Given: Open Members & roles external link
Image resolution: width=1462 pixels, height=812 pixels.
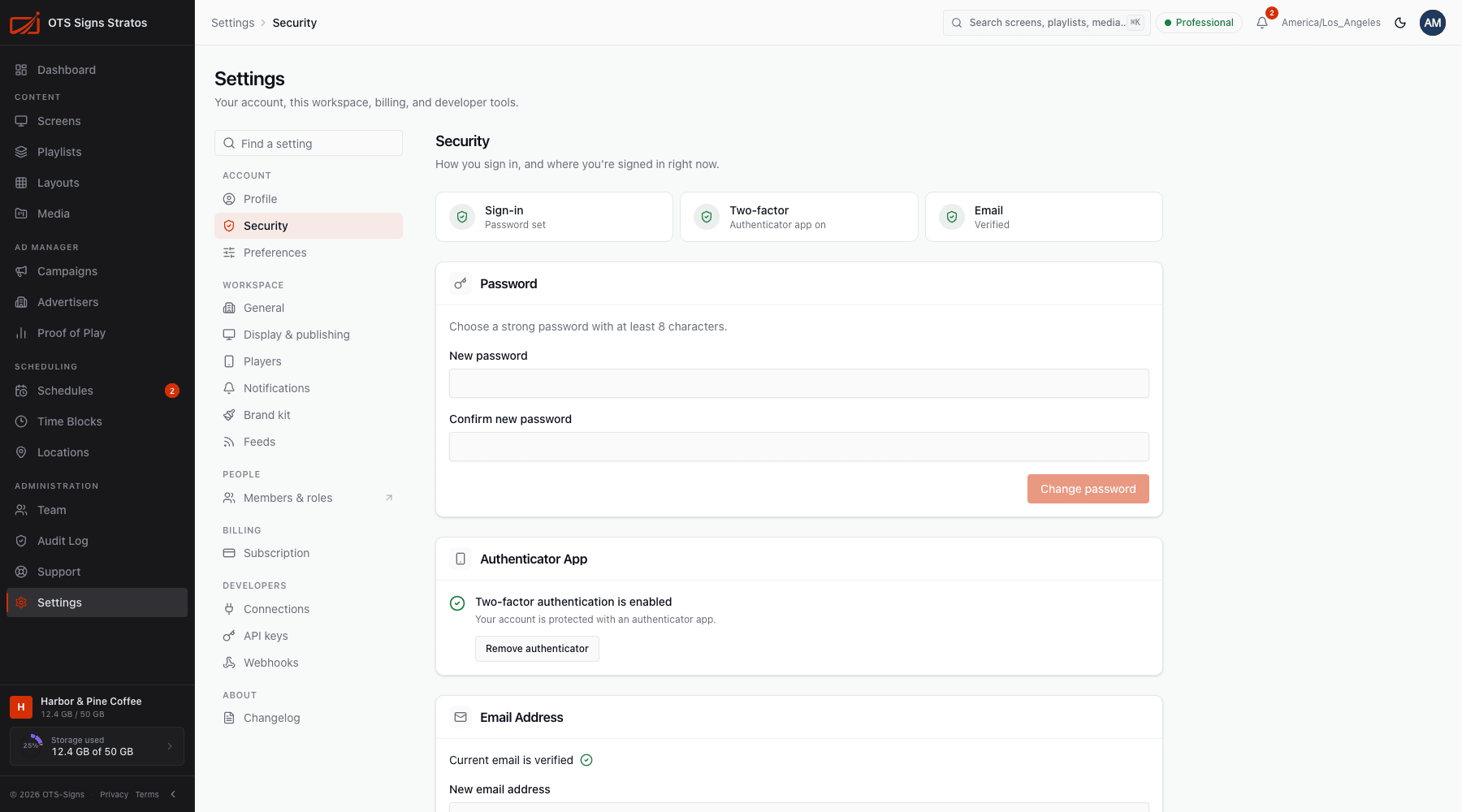Looking at the screenshot, I should tap(309, 498).
